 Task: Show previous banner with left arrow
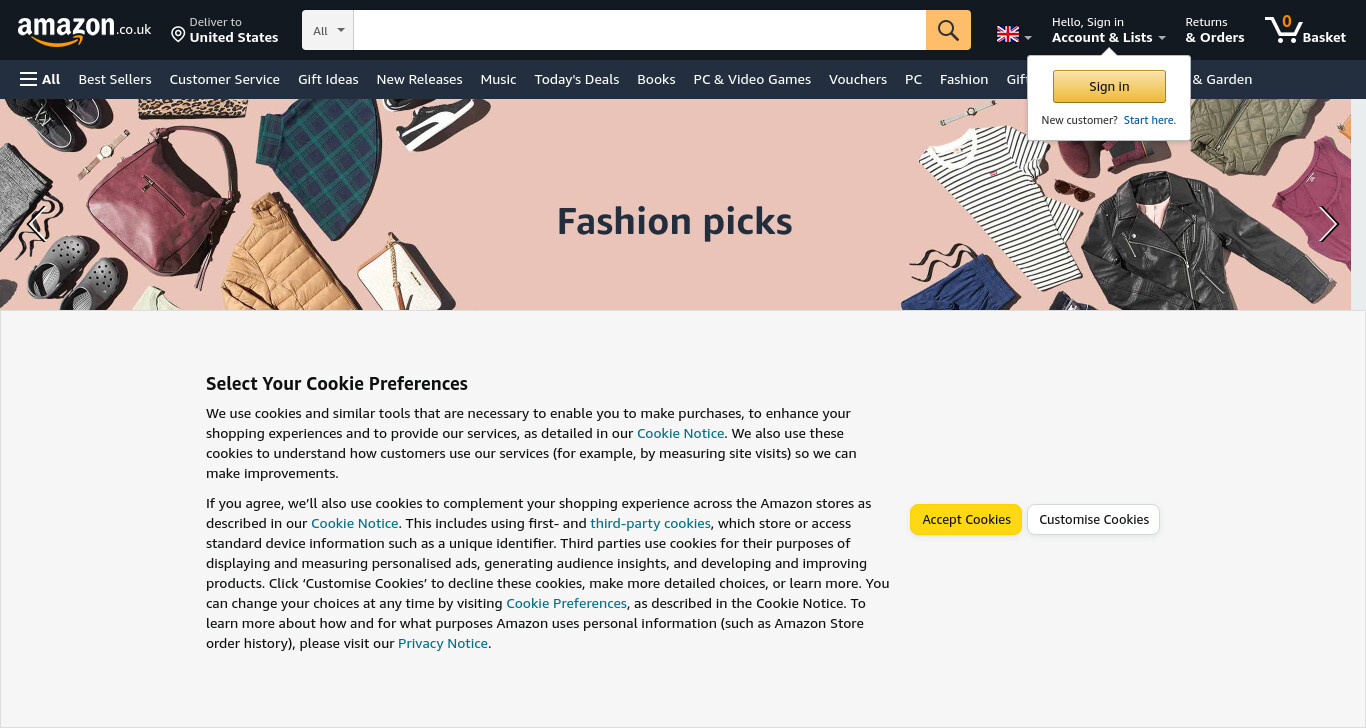click(36, 224)
